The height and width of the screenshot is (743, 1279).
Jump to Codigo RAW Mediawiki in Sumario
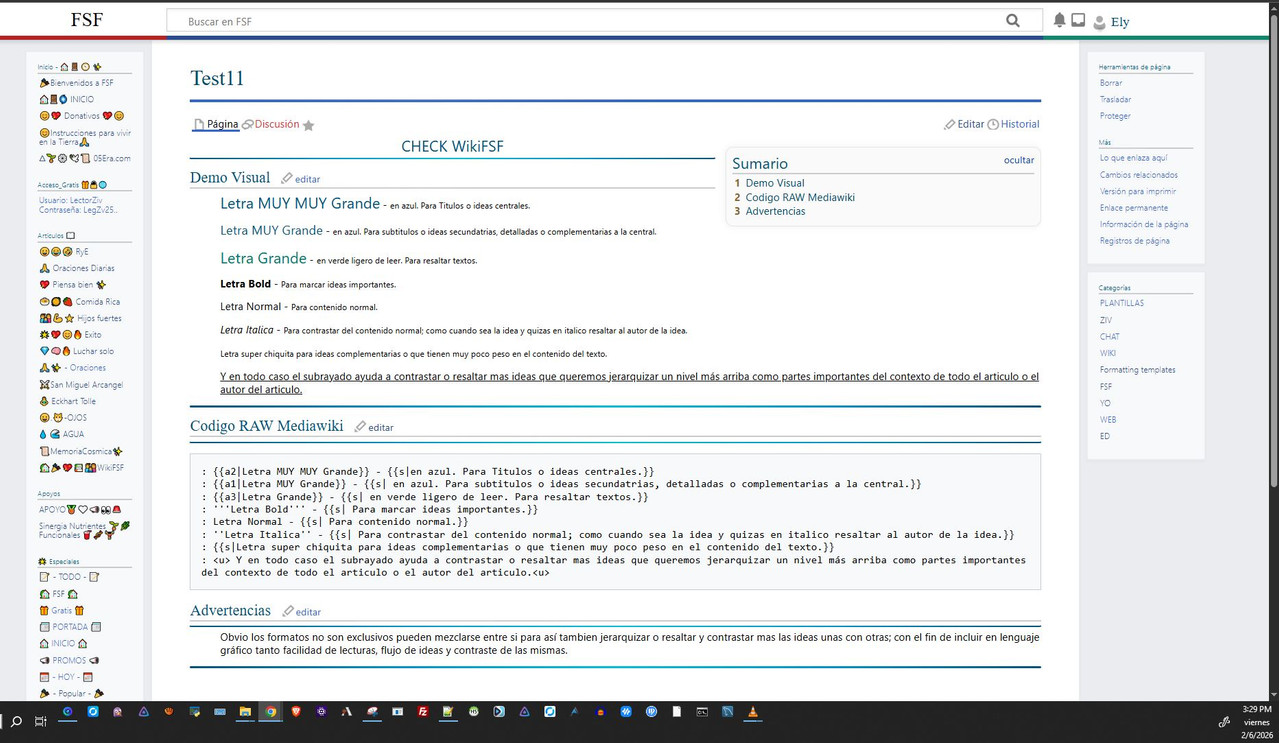click(800, 197)
